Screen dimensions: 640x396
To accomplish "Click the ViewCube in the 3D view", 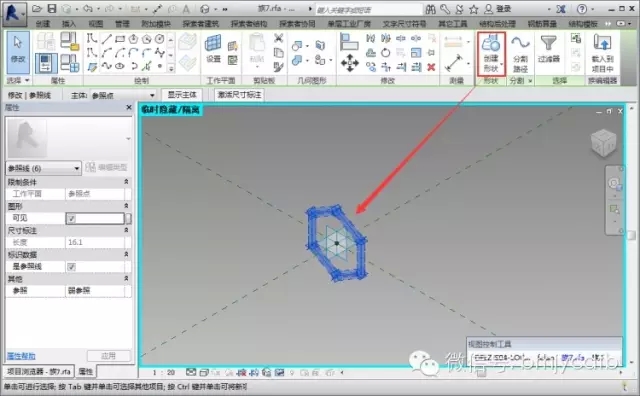I will pyautogui.click(x=603, y=143).
